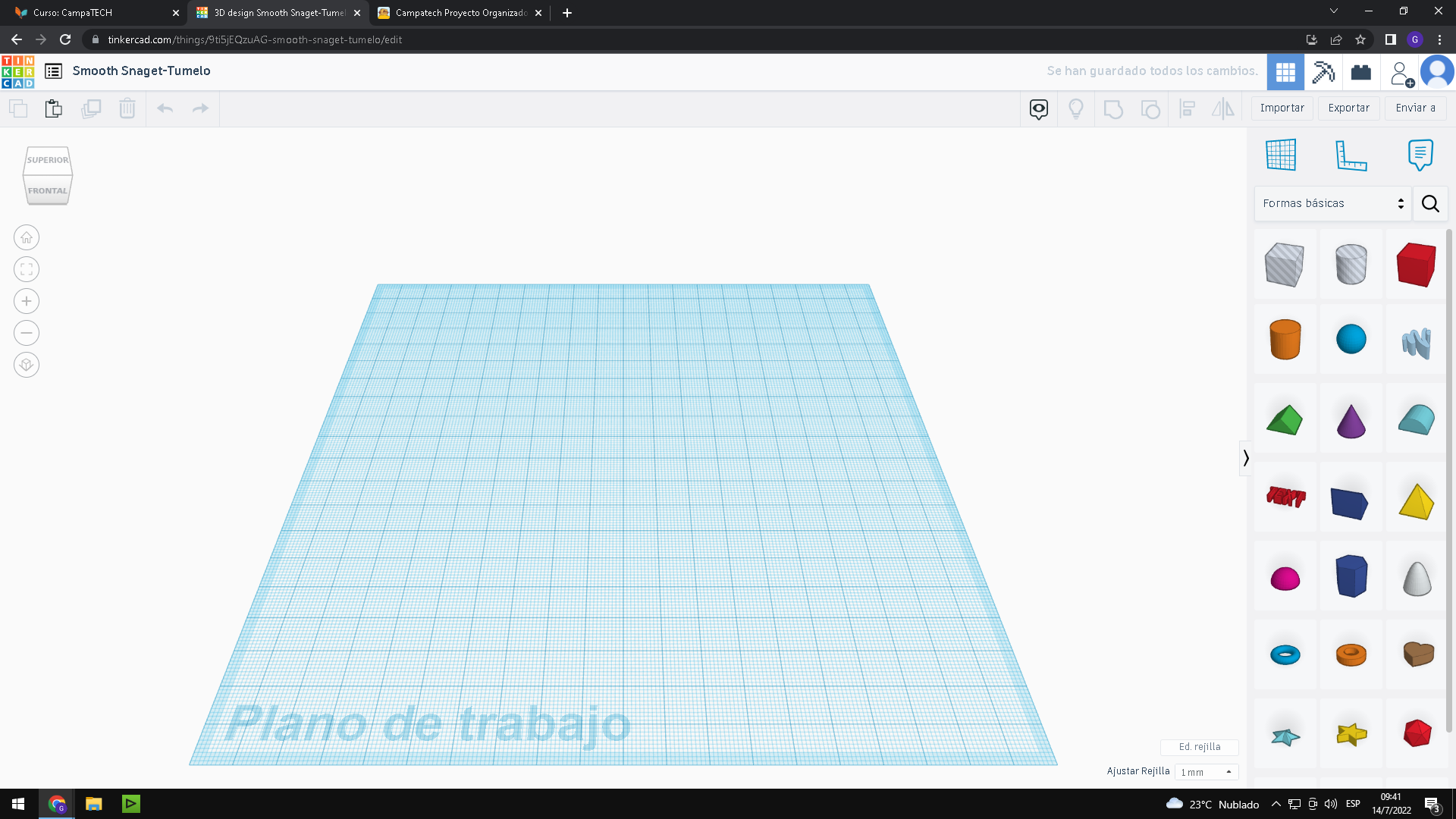Activate the Group shapes icon
This screenshot has width=1456, height=819.
pyautogui.click(x=1113, y=108)
